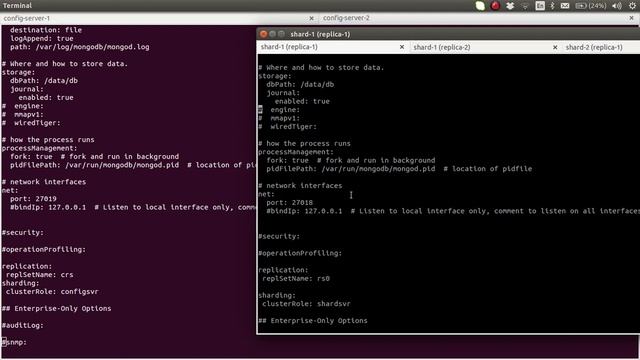Click 'engine:' line with cursor in shard-1
The width and height of the screenshot is (640, 360).
tap(279, 110)
